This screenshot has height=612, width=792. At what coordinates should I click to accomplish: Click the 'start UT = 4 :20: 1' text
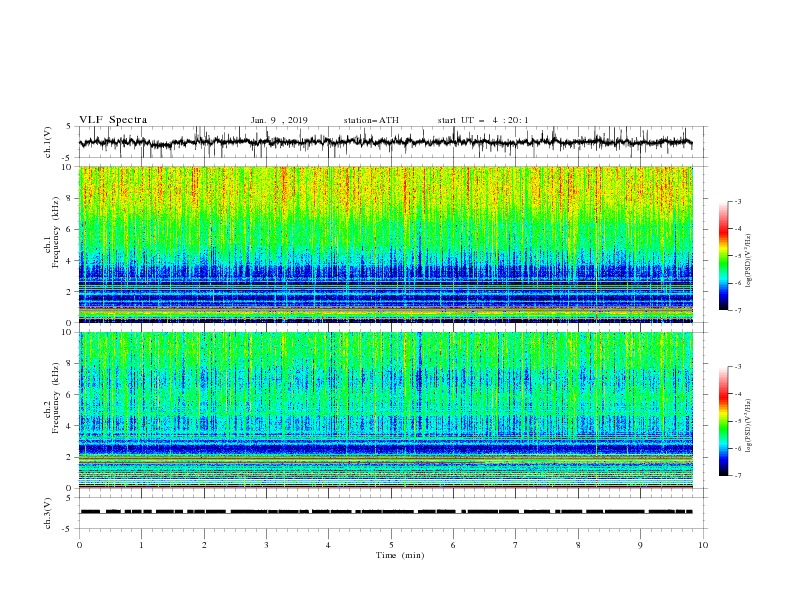(x=482, y=120)
